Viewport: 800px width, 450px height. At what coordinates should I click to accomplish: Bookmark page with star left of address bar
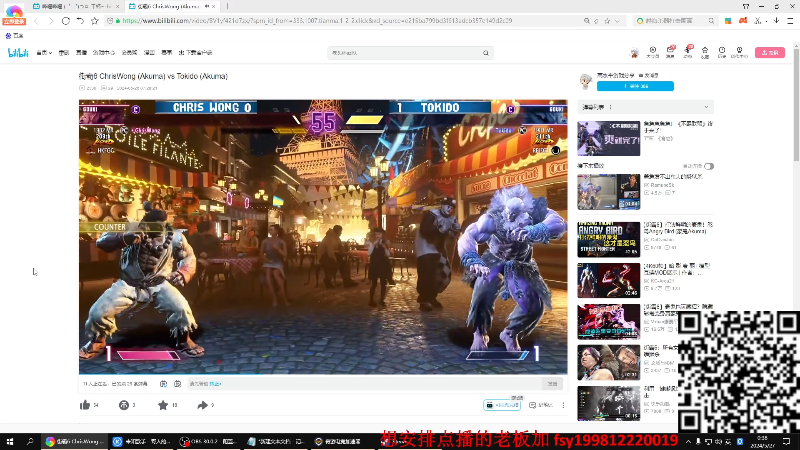(94, 21)
